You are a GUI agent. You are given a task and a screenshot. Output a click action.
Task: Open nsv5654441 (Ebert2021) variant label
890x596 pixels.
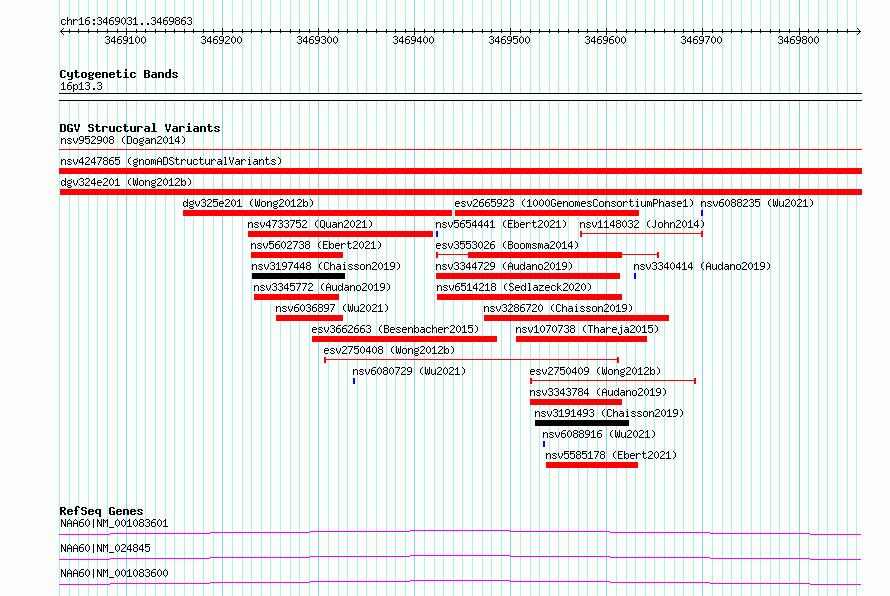pyautogui.click(x=501, y=224)
